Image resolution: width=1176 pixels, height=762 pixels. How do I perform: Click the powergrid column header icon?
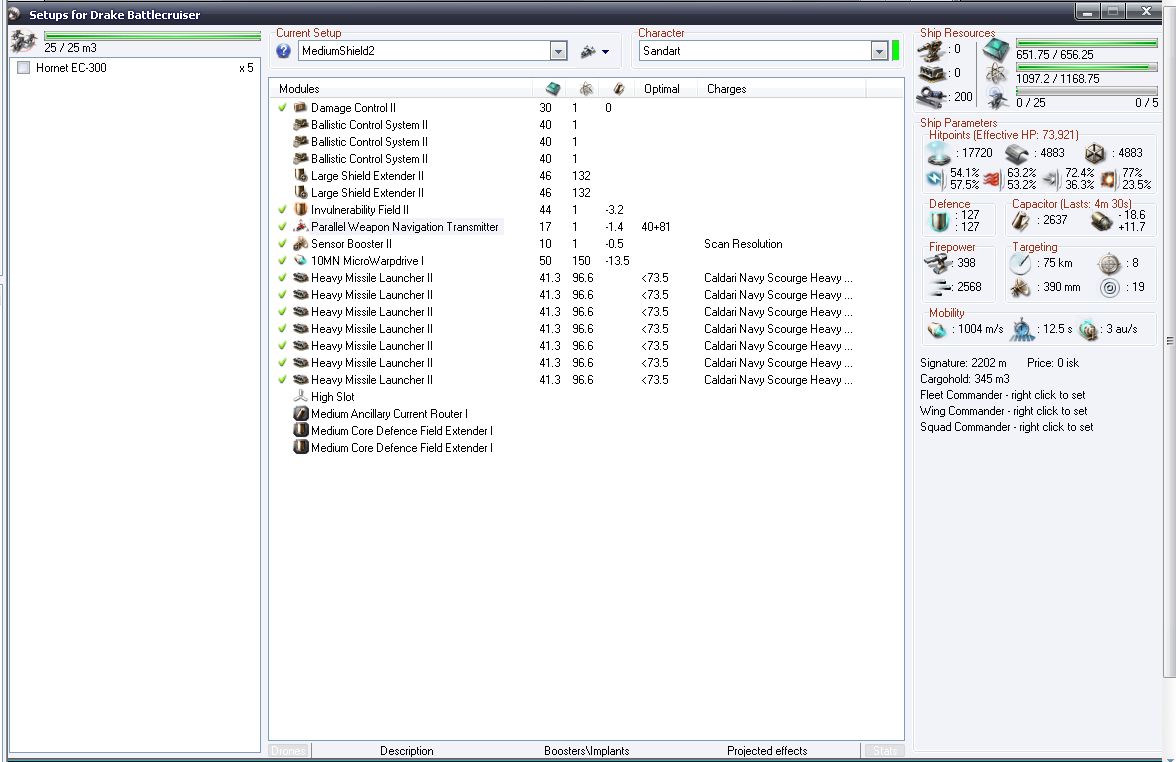click(x=586, y=88)
